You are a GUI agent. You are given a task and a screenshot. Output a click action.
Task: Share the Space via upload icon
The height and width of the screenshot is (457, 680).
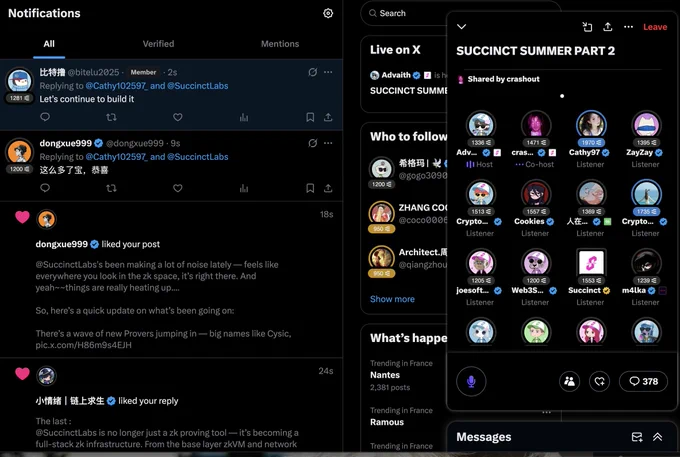608,27
